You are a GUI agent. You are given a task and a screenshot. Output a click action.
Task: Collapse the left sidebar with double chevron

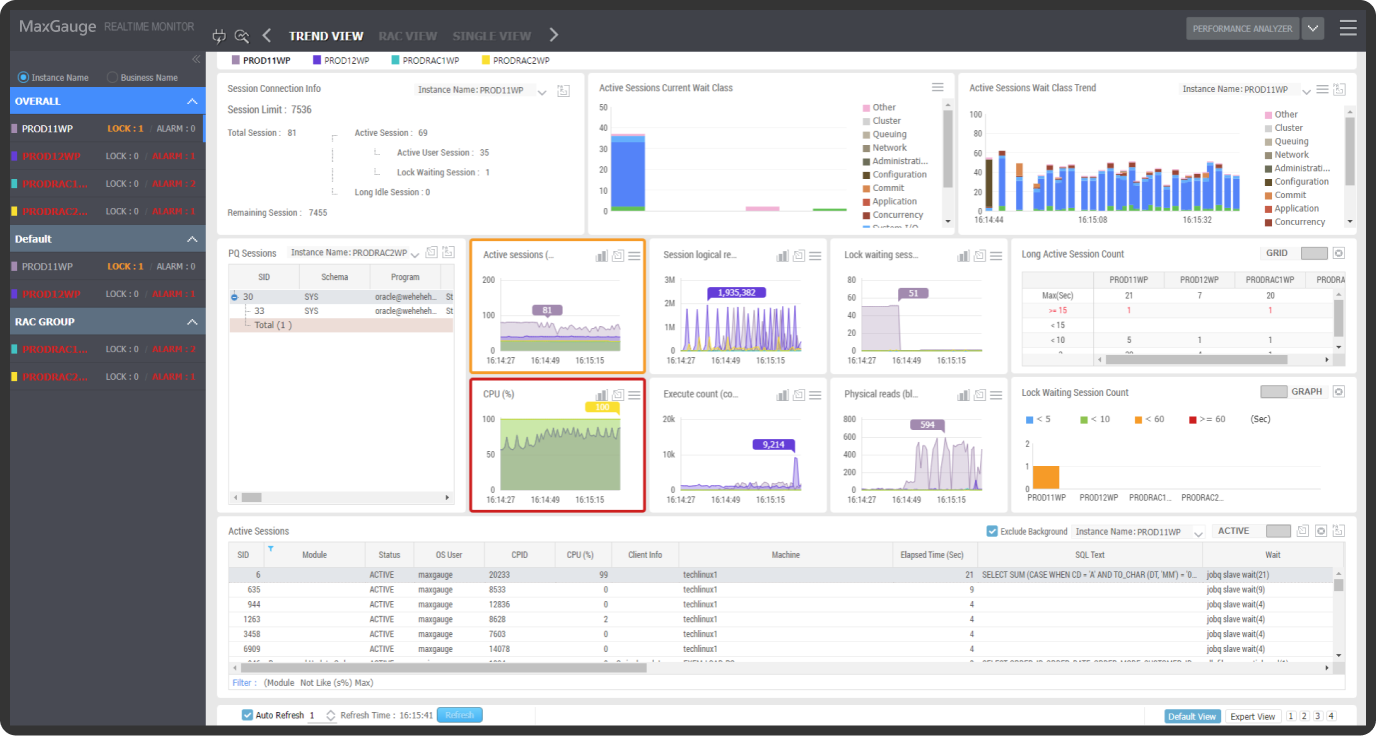[x=196, y=59]
